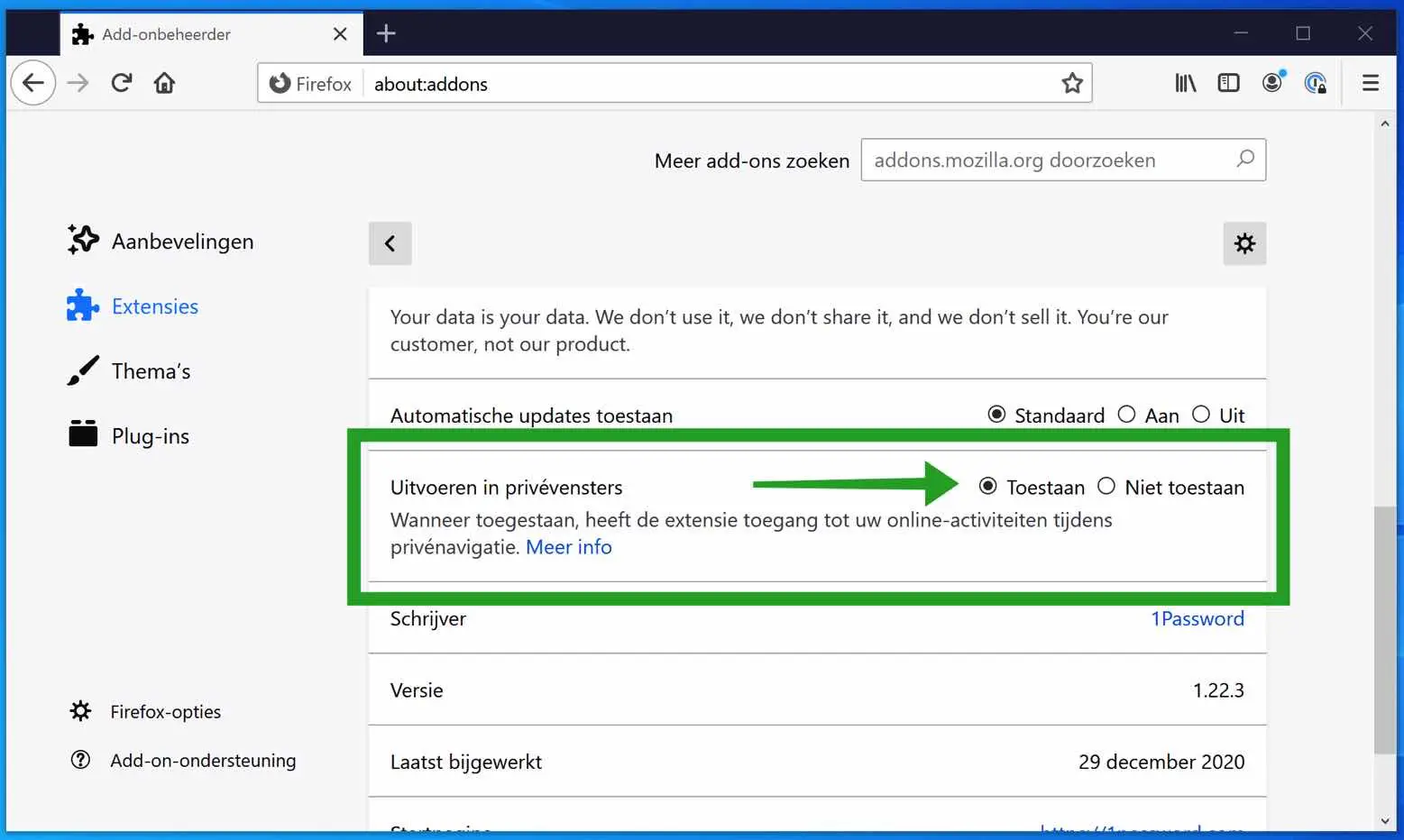The height and width of the screenshot is (840, 1404).
Task: Select Standaard for automatic updates
Action: point(996,415)
